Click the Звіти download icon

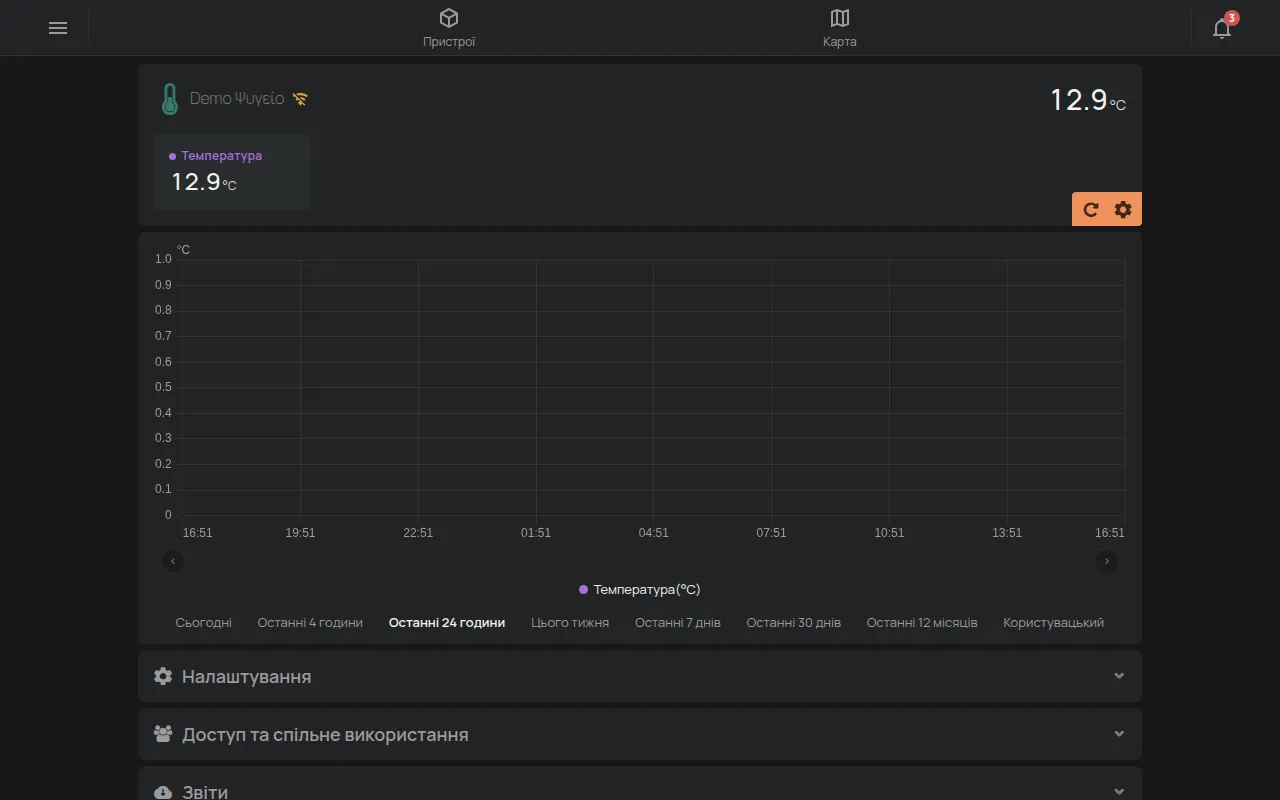point(163,792)
